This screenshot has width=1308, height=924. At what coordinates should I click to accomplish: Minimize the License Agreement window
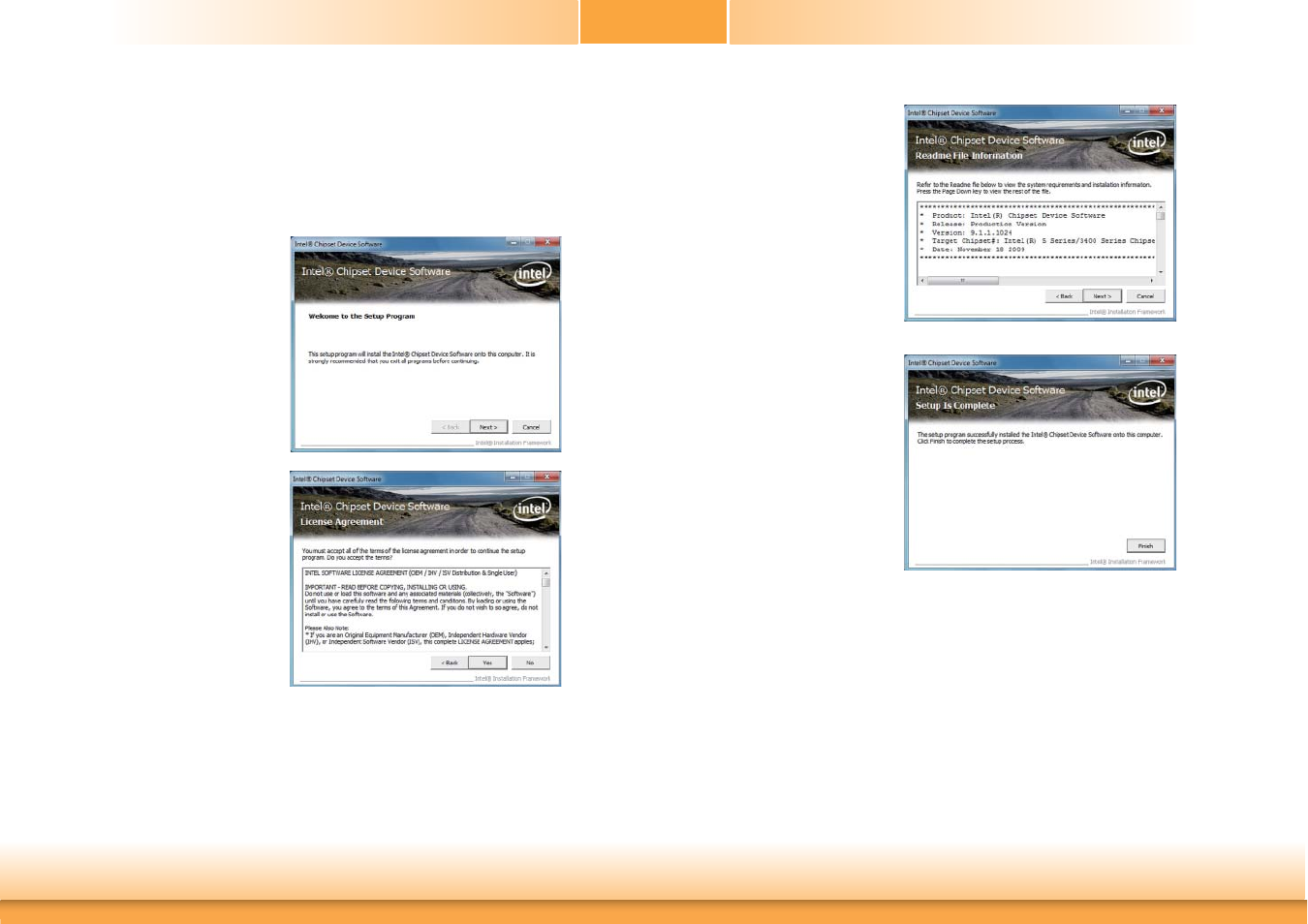click(x=513, y=477)
